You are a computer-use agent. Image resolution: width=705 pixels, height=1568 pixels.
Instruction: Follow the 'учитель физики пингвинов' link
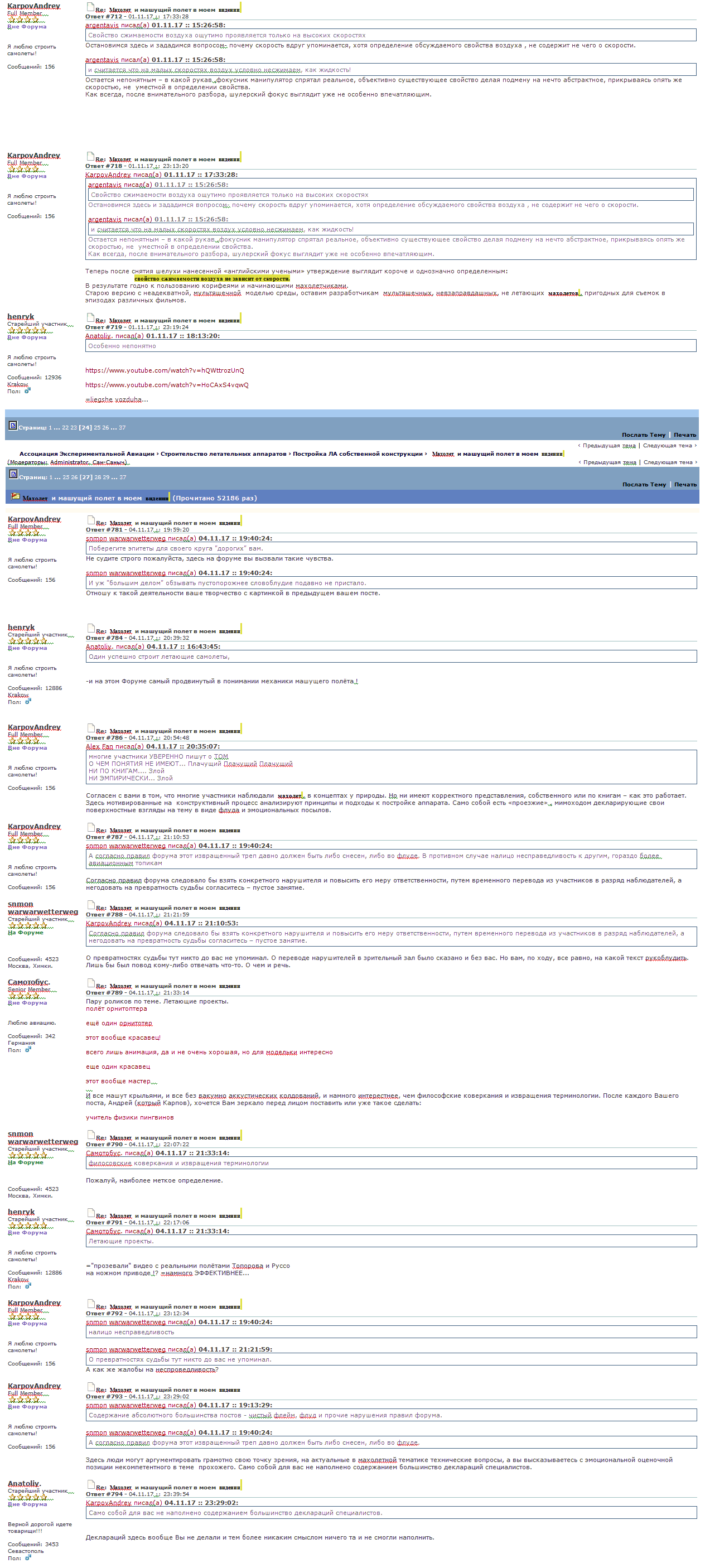(129, 1117)
